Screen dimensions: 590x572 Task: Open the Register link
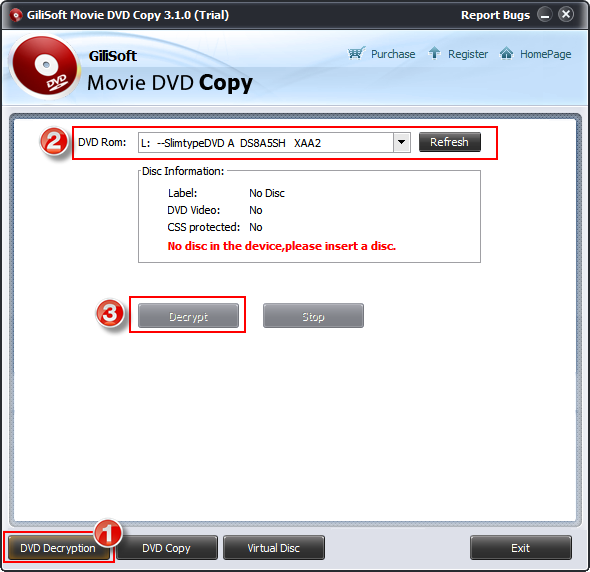(x=468, y=54)
